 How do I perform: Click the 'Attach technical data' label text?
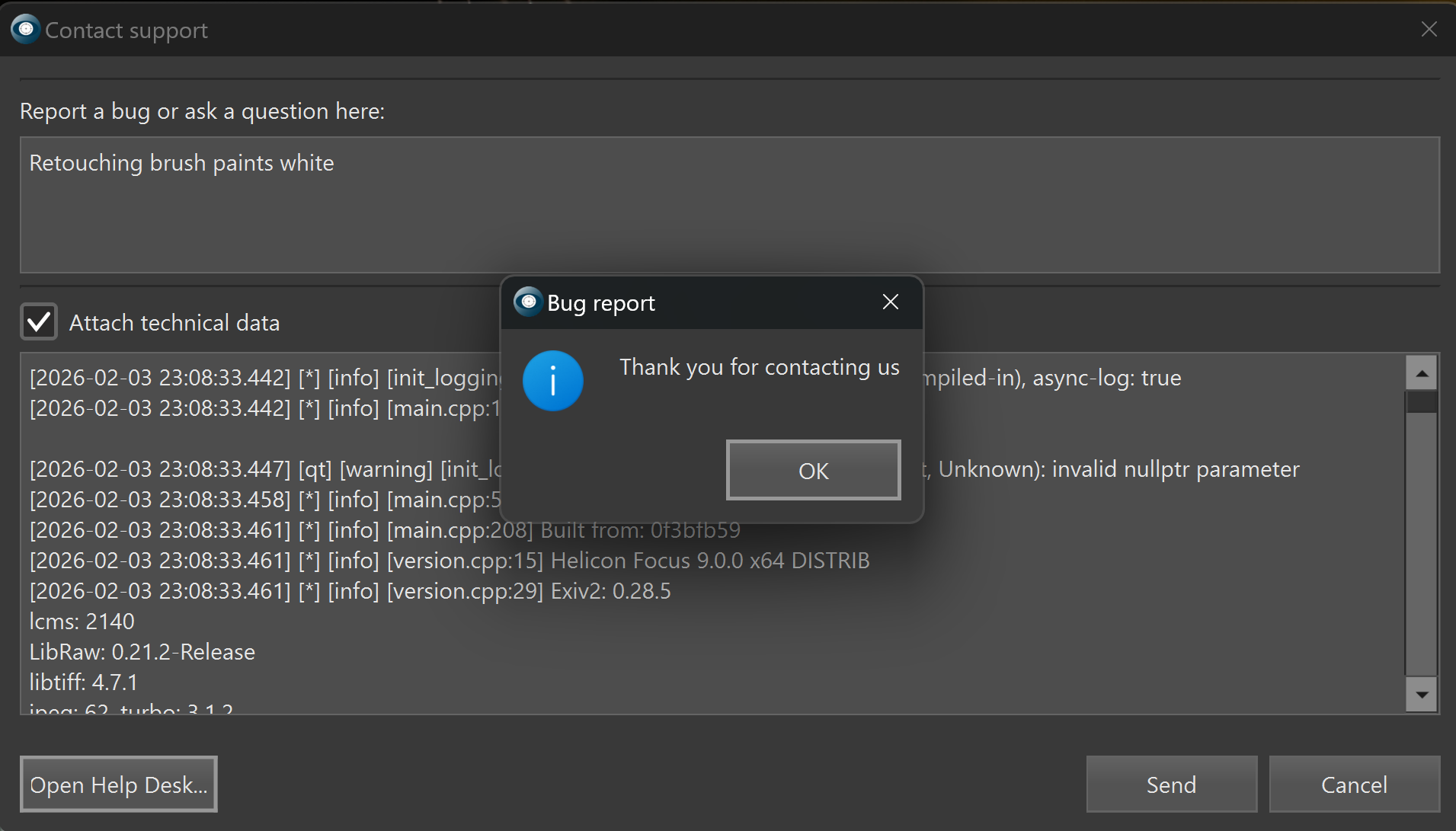(x=174, y=323)
